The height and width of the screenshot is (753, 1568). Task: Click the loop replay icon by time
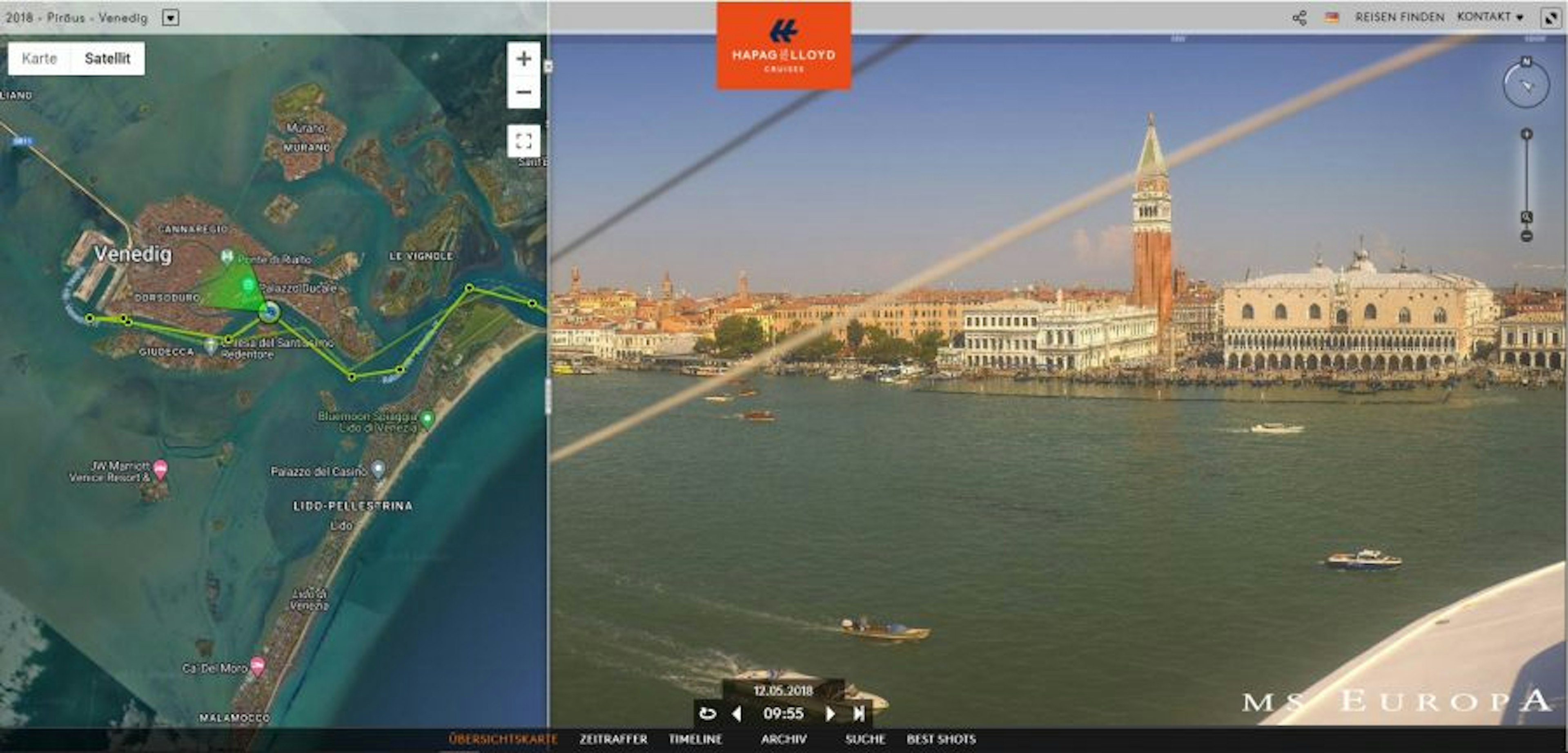click(x=707, y=713)
